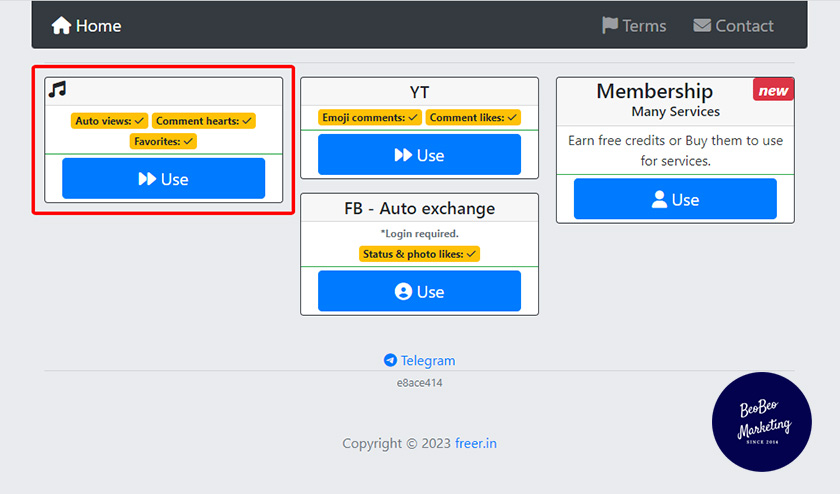The height and width of the screenshot is (494, 840).
Task: Open the Terms navigation item
Action: pyautogui.click(x=634, y=26)
